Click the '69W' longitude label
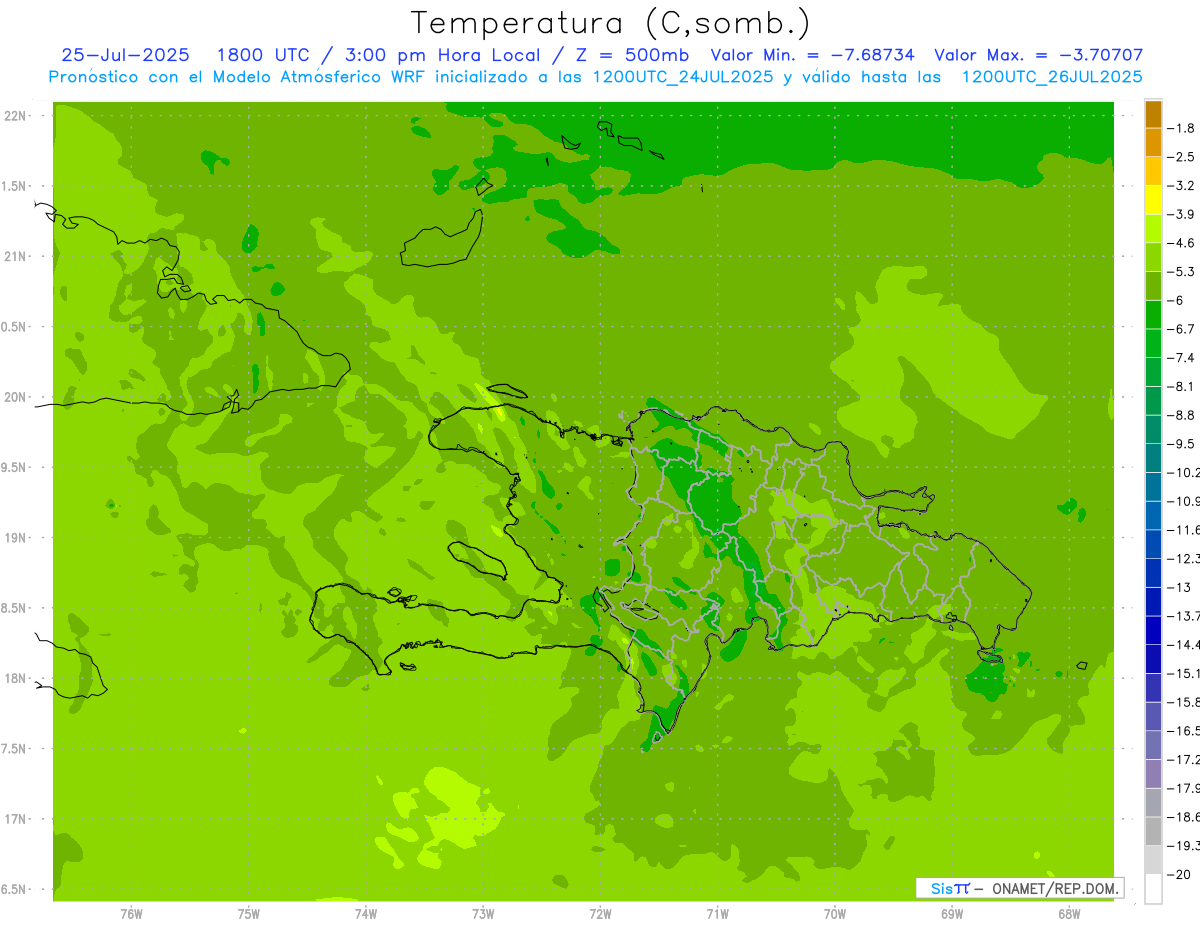The height and width of the screenshot is (927, 1200). (x=952, y=914)
